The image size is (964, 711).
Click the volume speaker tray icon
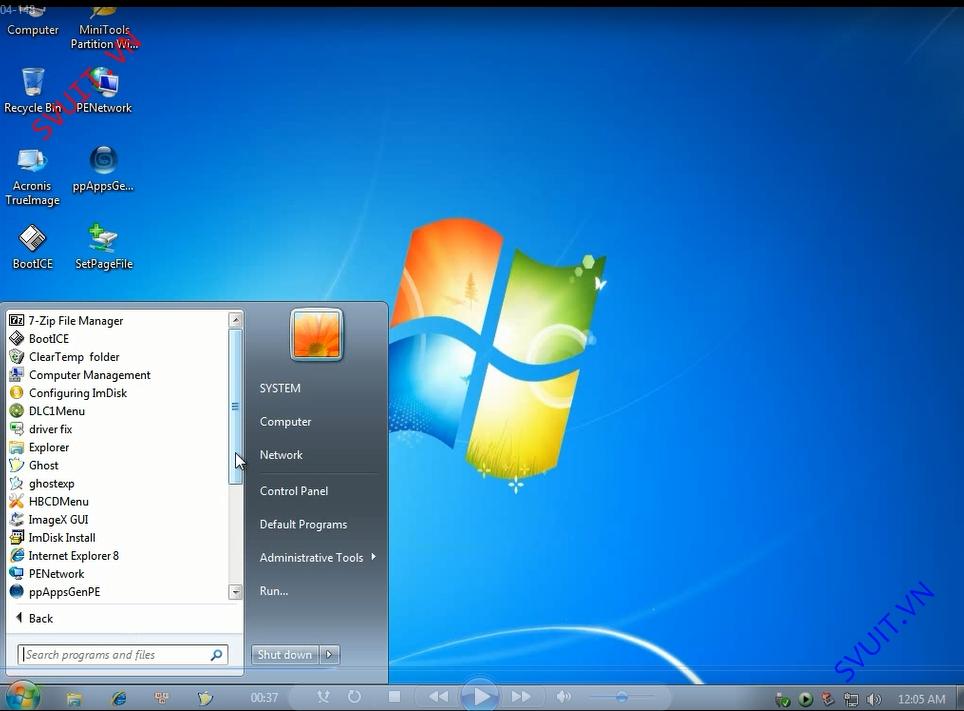874,699
